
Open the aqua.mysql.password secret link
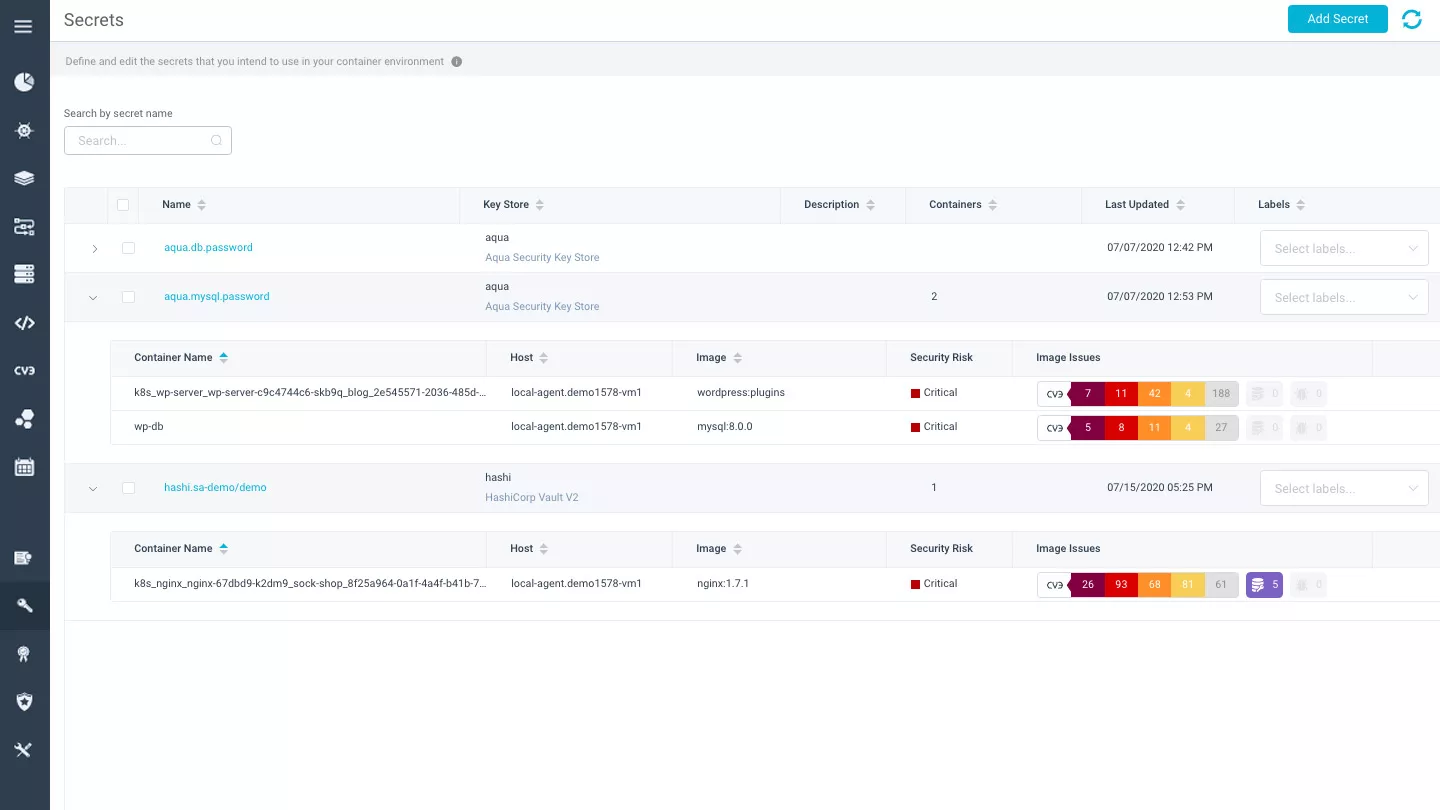[217, 297]
